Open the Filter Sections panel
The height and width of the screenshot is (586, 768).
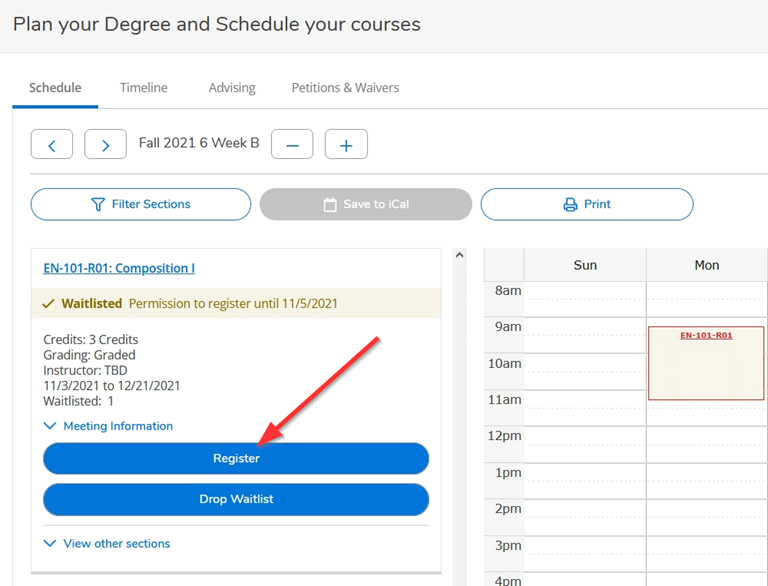141,204
